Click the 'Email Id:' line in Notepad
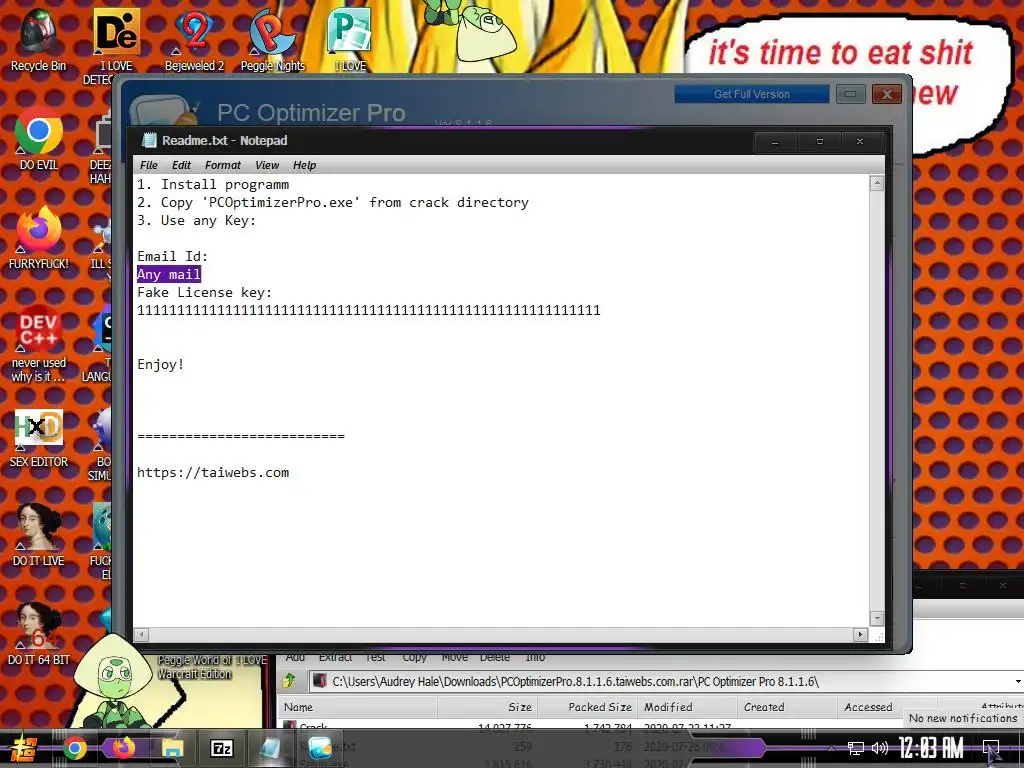 point(172,256)
